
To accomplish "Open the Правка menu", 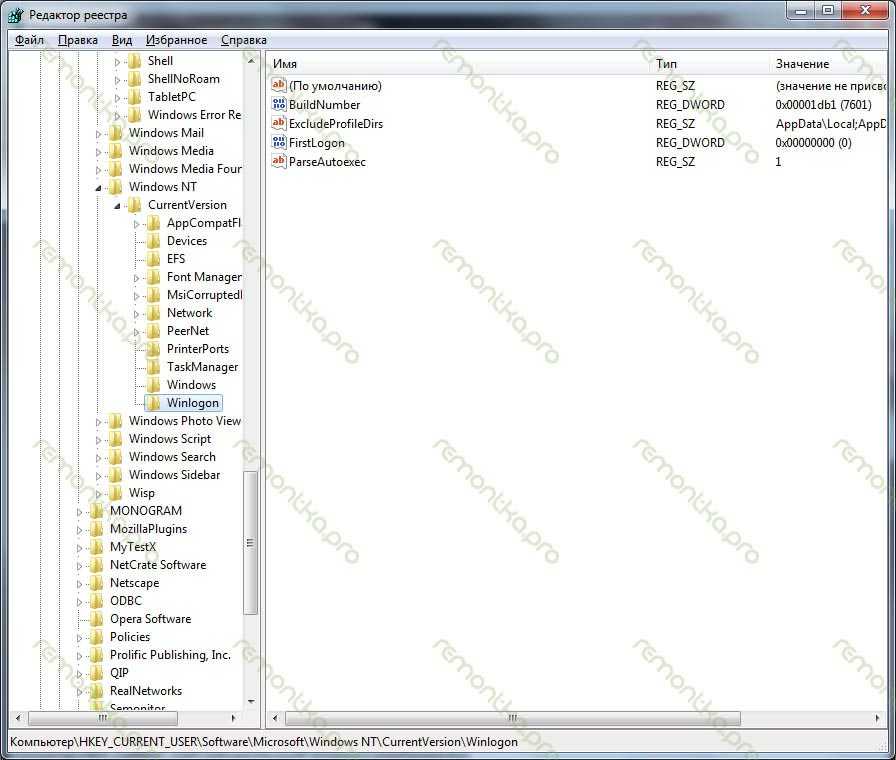I will point(78,40).
